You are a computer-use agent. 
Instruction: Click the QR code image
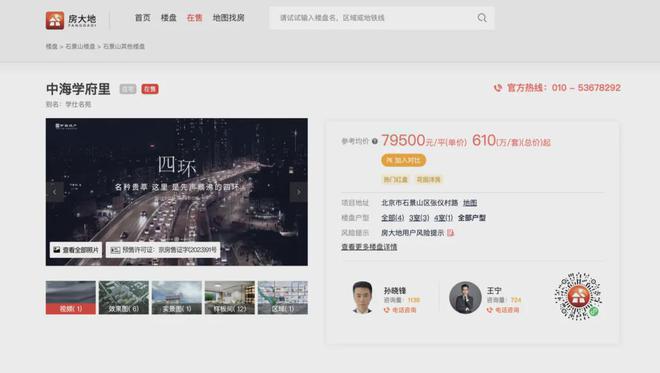tap(578, 296)
